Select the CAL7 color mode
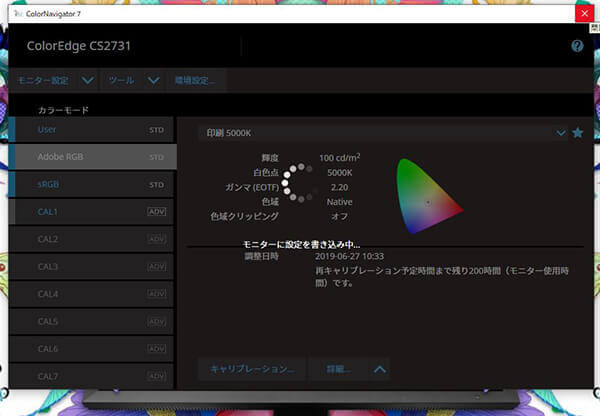 click(92, 376)
